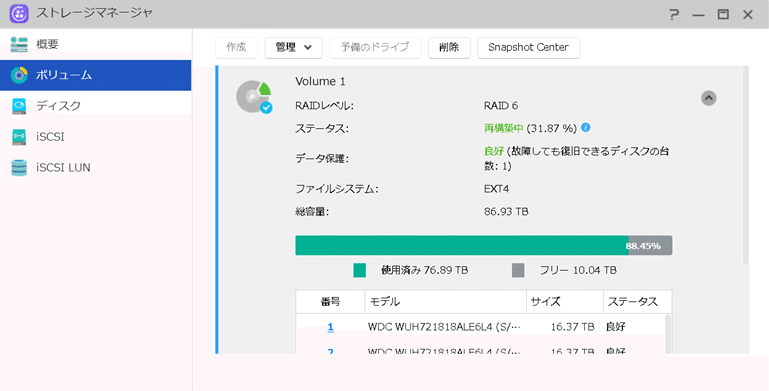Click disk 1 status 良好
Image resolution: width=769 pixels, height=391 pixels.
click(616, 327)
